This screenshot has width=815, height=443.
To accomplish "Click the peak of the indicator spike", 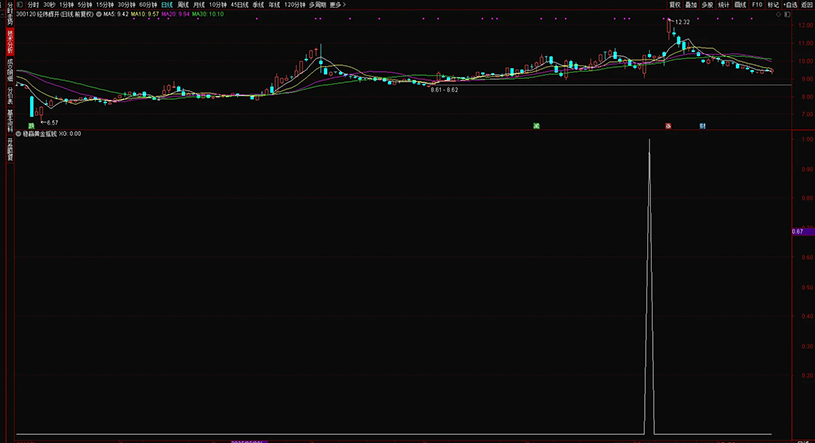I will (649, 140).
